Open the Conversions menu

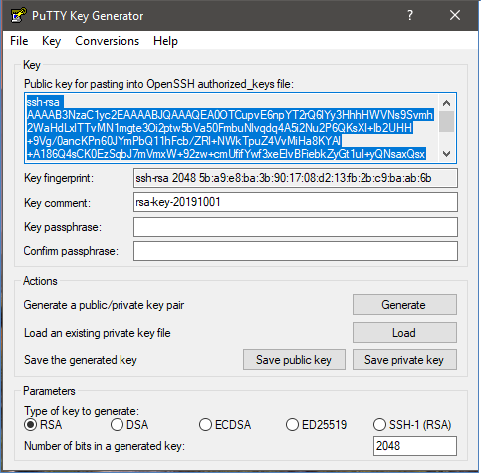(107, 41)
